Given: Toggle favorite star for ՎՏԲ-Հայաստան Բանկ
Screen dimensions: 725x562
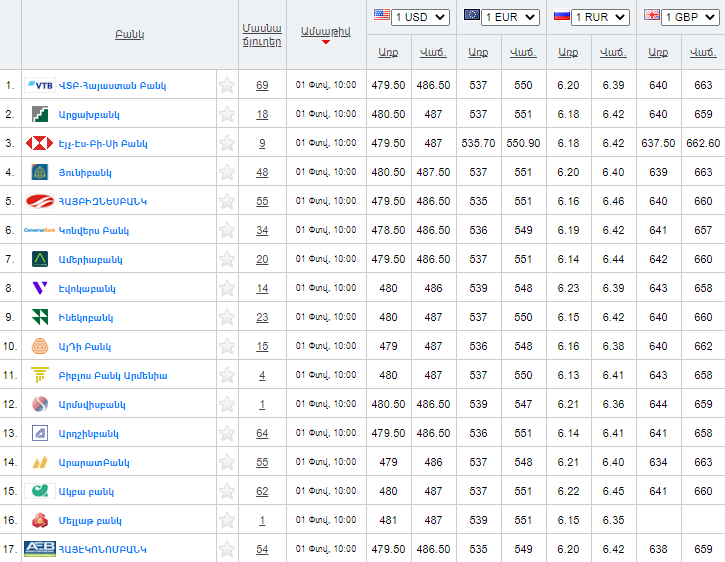Looking at the screenshot, I should (x=227, y=85).
